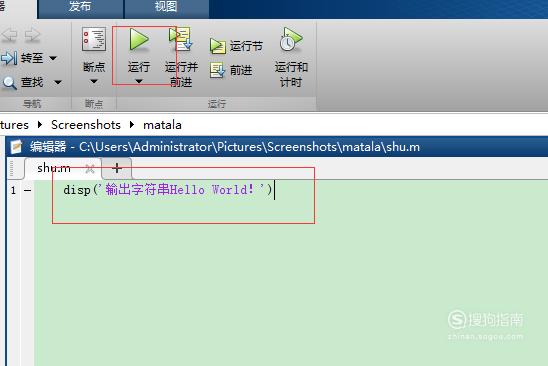Expand arrow after Screenshots in breadcrumb

[132, 124]
